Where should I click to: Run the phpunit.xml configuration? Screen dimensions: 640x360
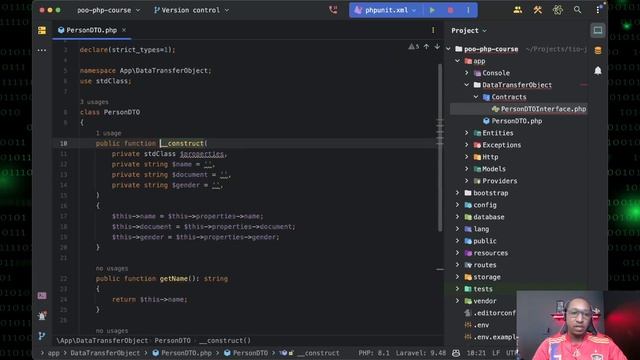(x=432, y=10)
